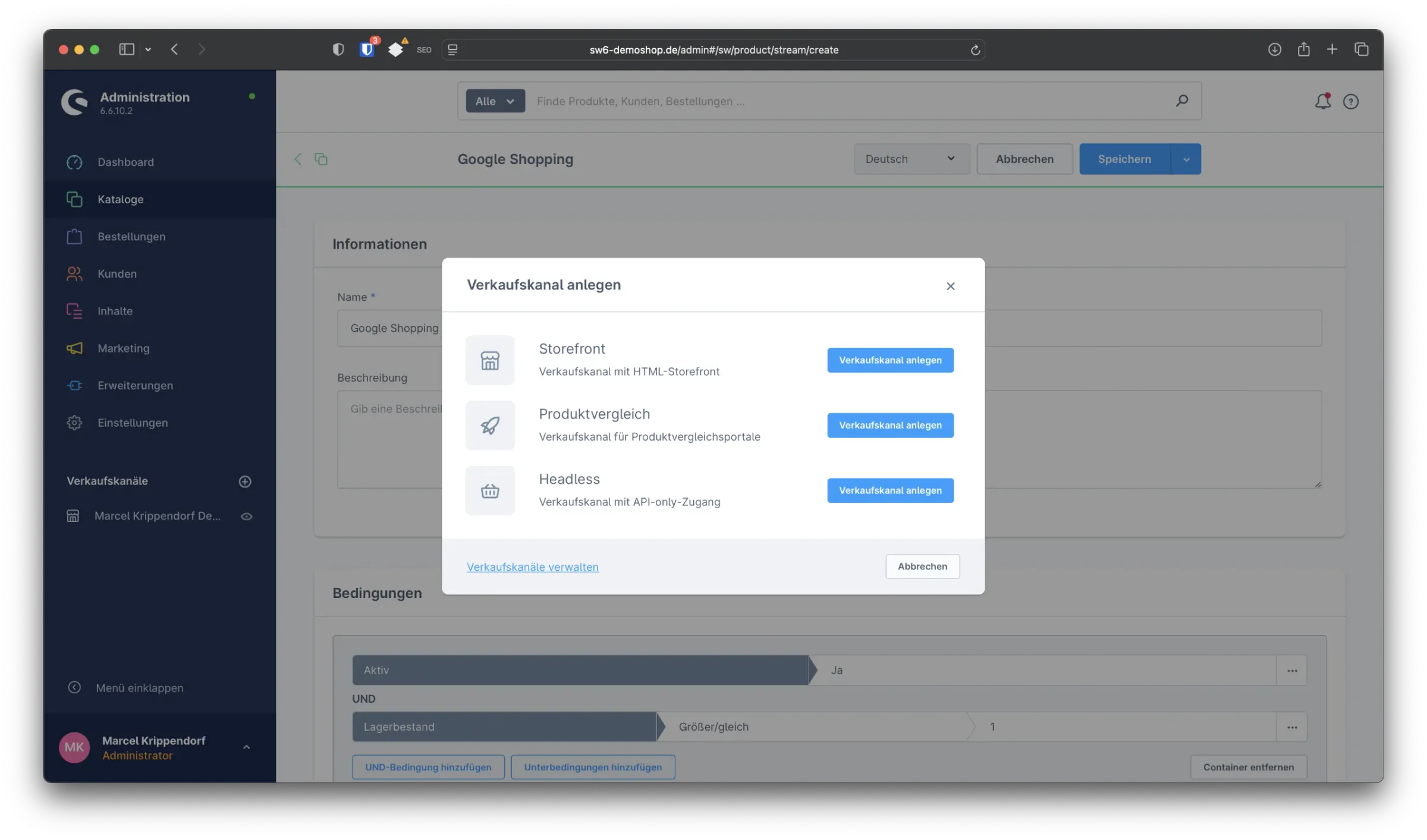Click the Google Shopping name field
This screenshot has height=840, width=1427.
pyautogui.click(x=394, y=328)
